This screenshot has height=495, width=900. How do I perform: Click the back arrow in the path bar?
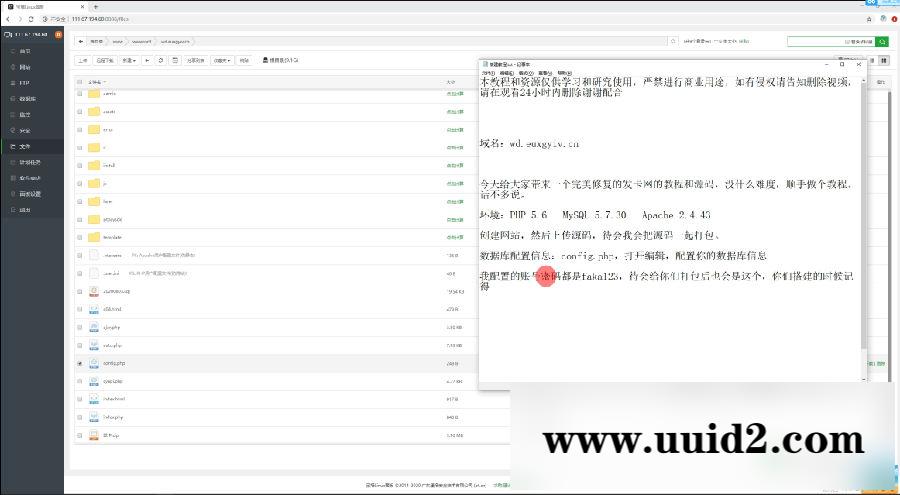(x=81, y=42)
